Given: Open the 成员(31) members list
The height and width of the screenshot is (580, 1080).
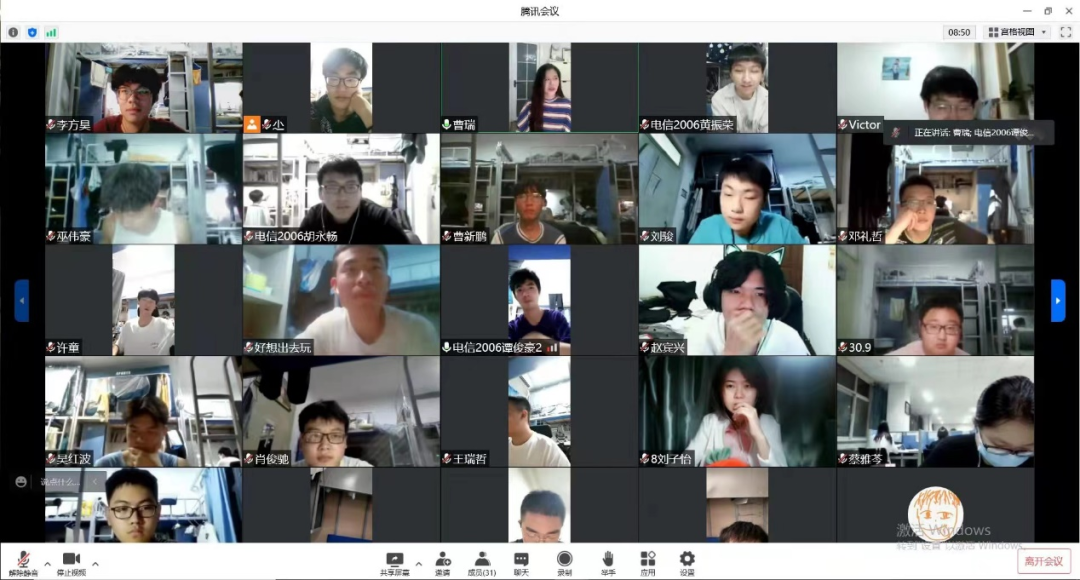Looking at the screenshot, I should [481, 563].
